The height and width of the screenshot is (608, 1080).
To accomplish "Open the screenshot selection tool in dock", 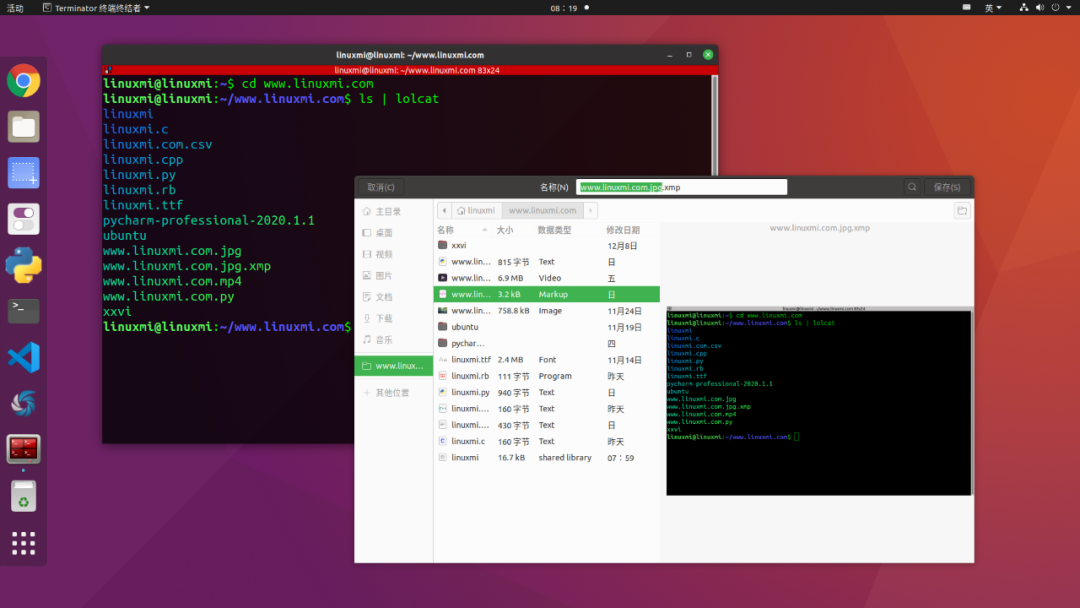I will [x=23, y=173].
